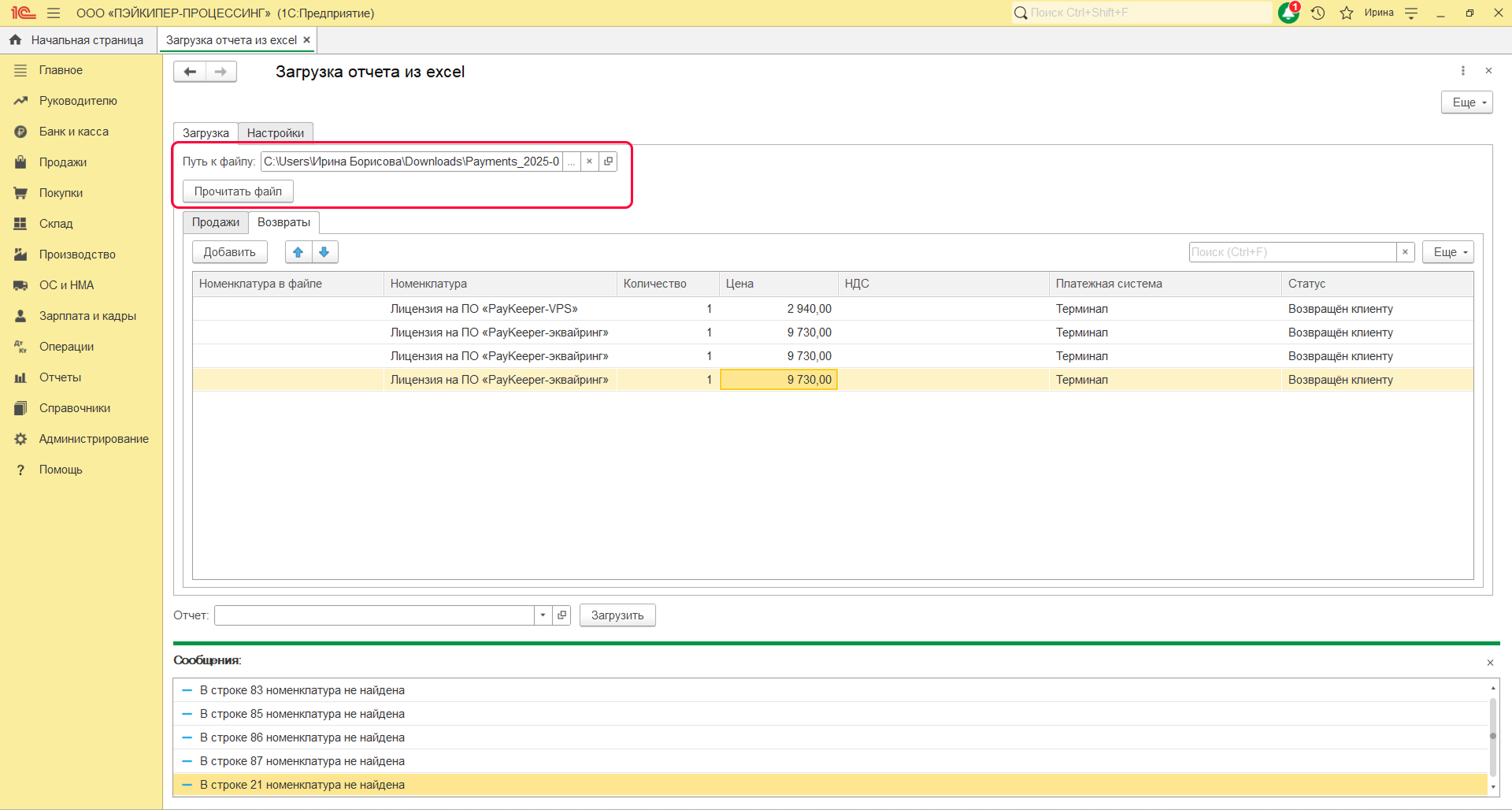Navigate forward with the right arrow button
The height and width of the screenshot is (810, 1512).
220,72
